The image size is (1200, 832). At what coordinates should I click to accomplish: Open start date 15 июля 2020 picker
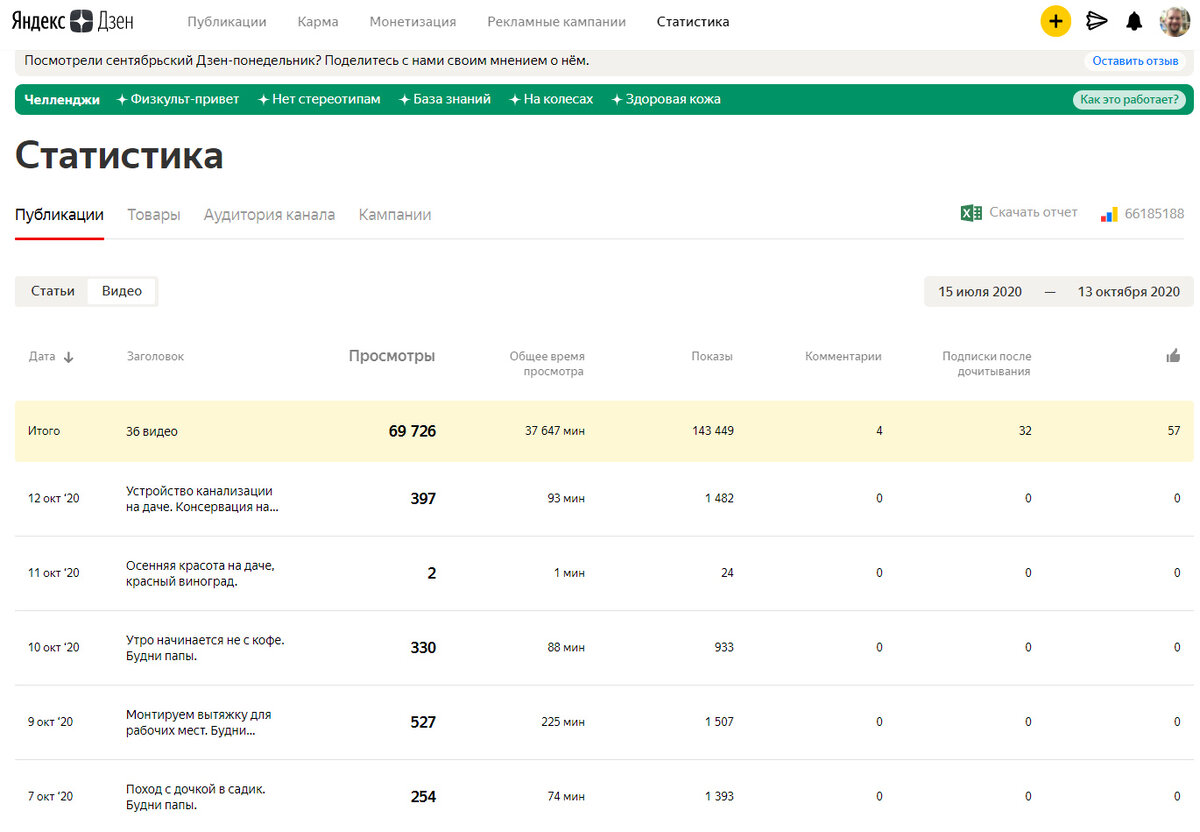[980, 292]
